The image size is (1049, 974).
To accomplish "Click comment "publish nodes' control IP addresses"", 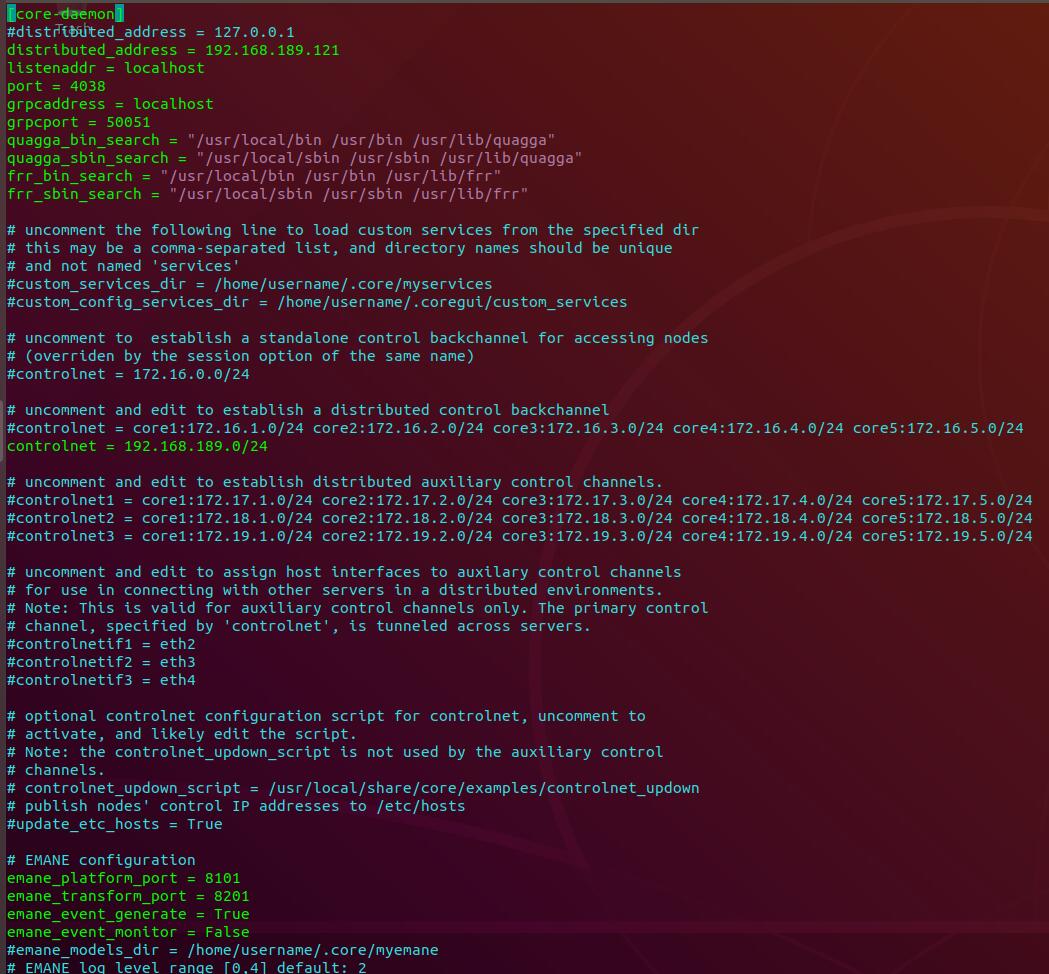I will click(236, 807).
